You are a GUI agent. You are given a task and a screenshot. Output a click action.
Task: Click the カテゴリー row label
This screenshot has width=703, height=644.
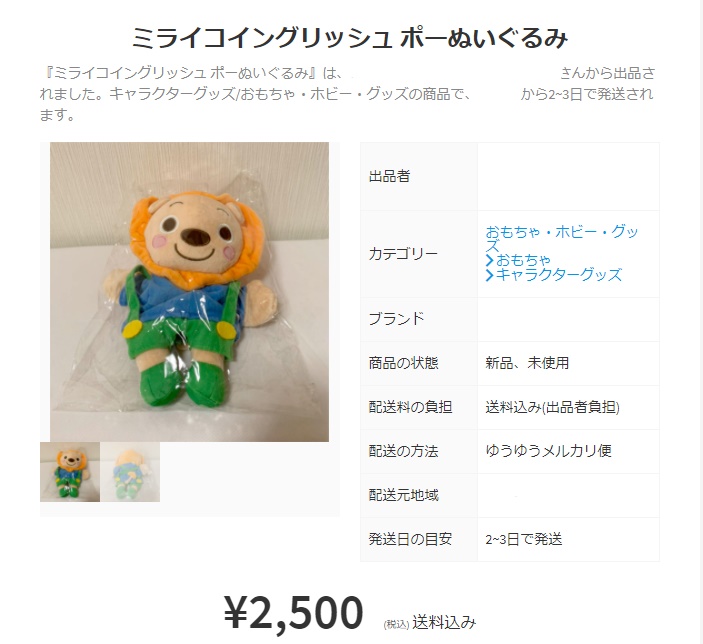pos(403,254)
